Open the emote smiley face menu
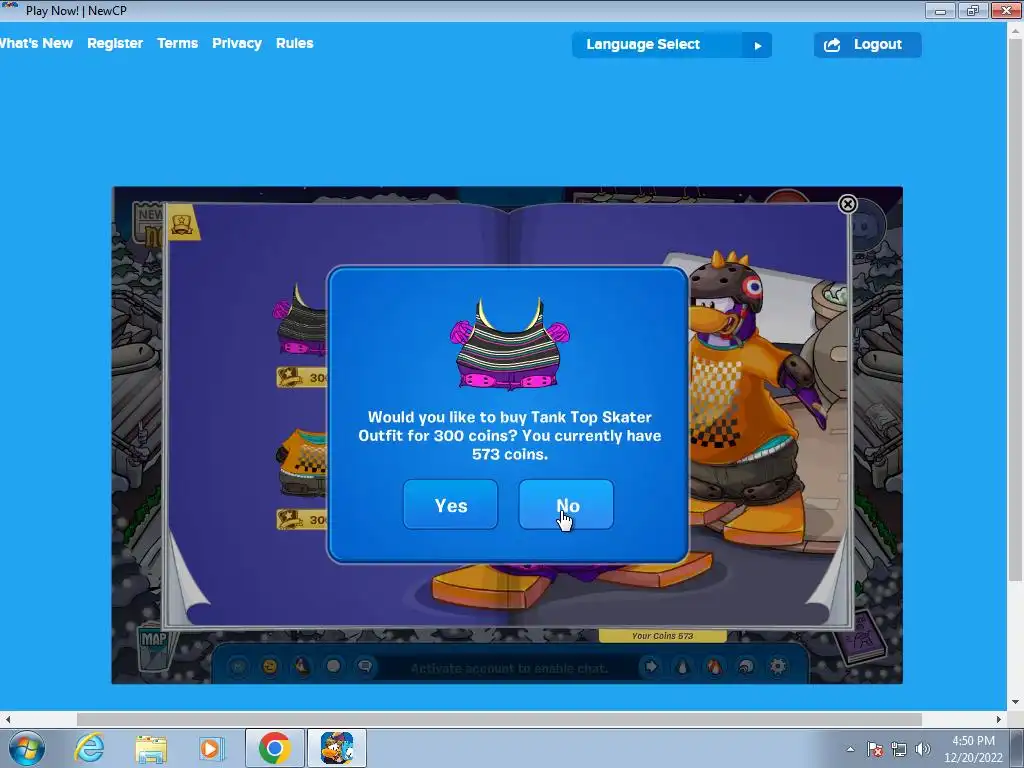Screen dimensions: 1024x768 [269, 666]
